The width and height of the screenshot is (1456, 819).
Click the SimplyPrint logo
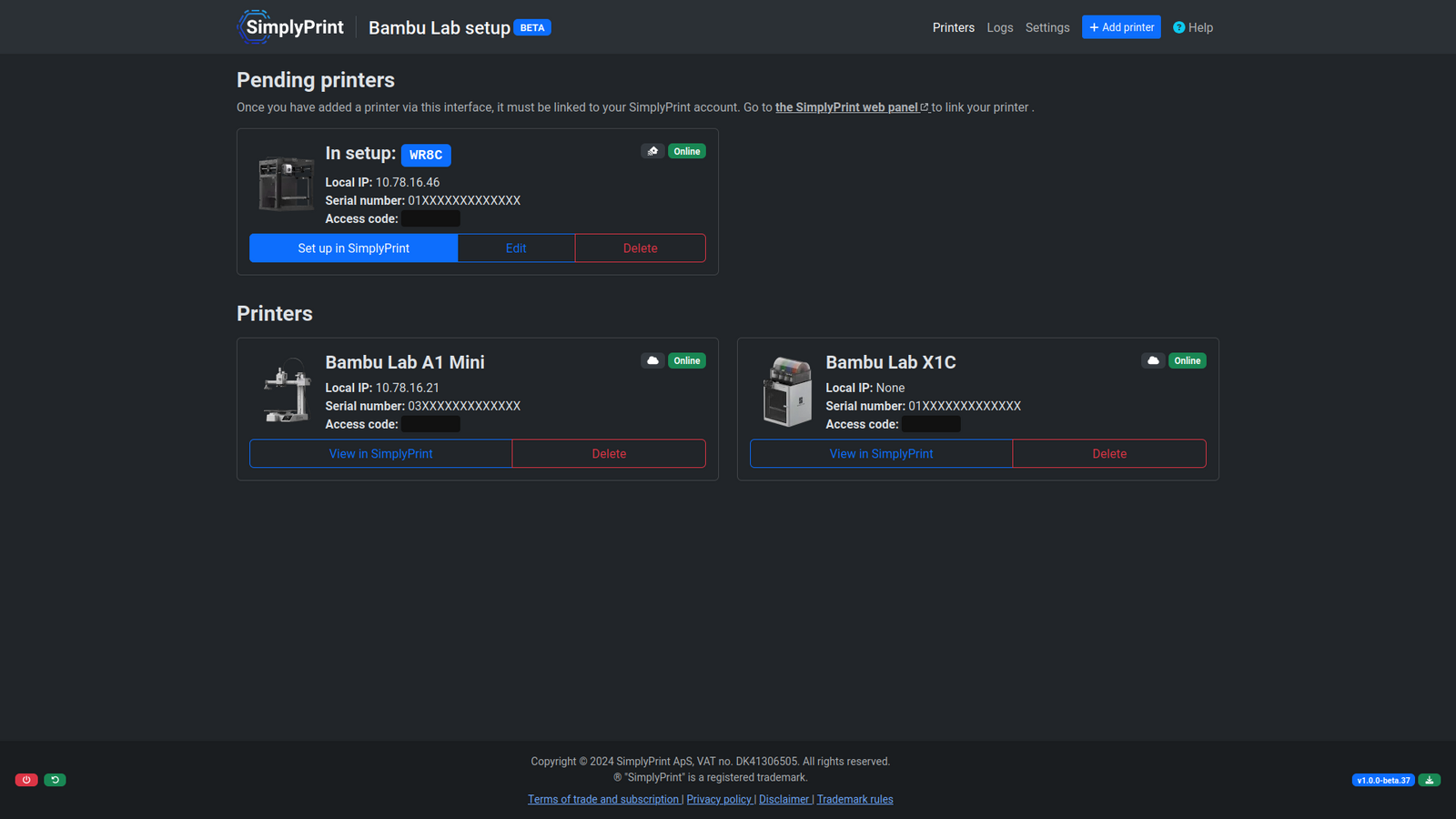(290, 27)
